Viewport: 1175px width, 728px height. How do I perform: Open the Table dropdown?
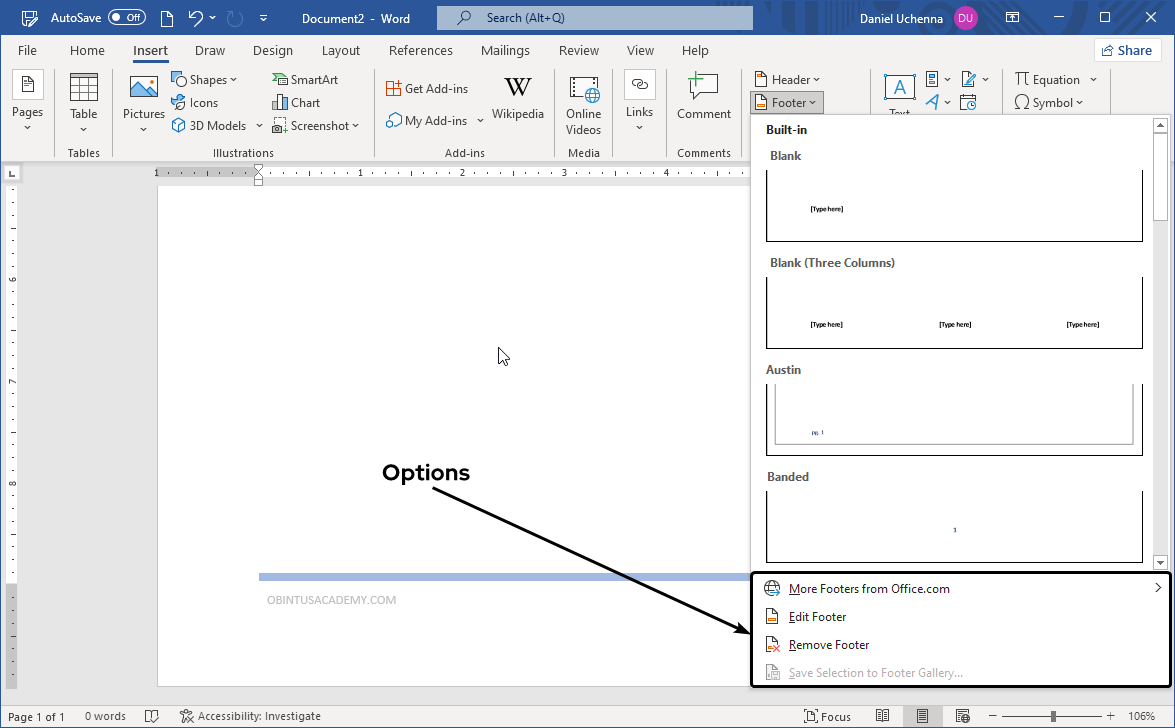click(84, 104)
